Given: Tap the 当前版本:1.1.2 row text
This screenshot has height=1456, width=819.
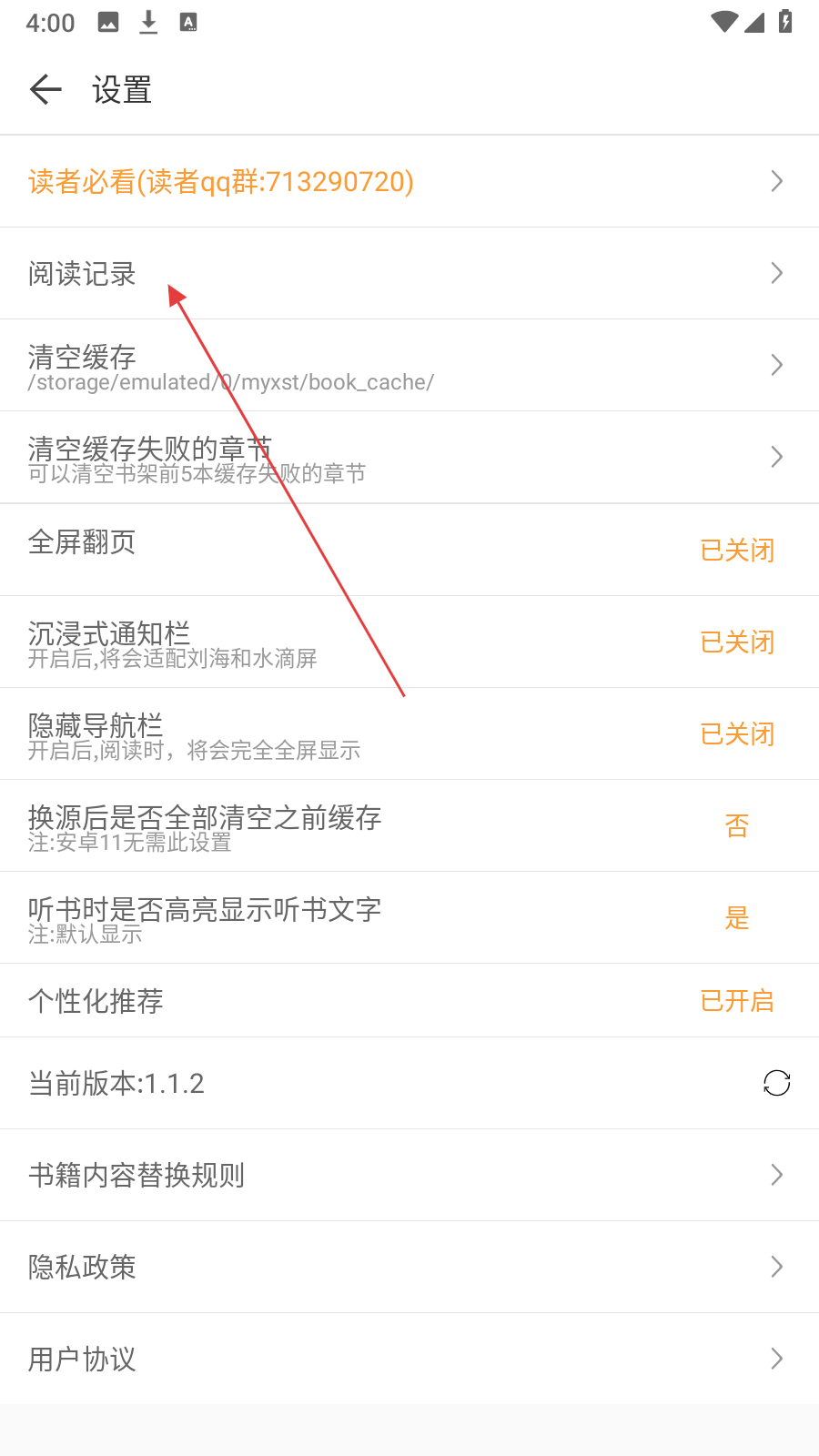Looking at the screenshot, I should (x=116, y=1083).
